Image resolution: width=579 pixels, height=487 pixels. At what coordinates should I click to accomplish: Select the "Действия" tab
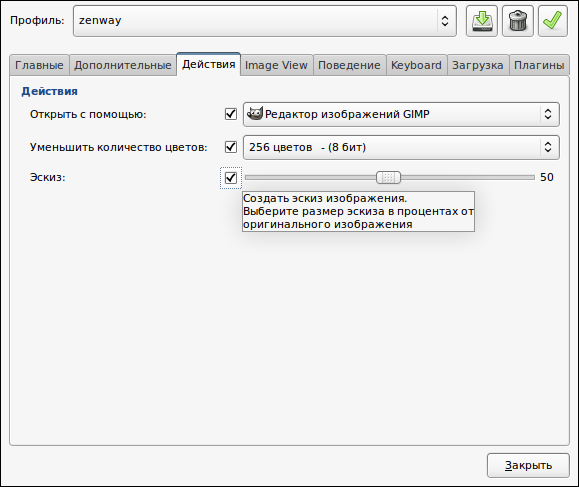(209, 64)
